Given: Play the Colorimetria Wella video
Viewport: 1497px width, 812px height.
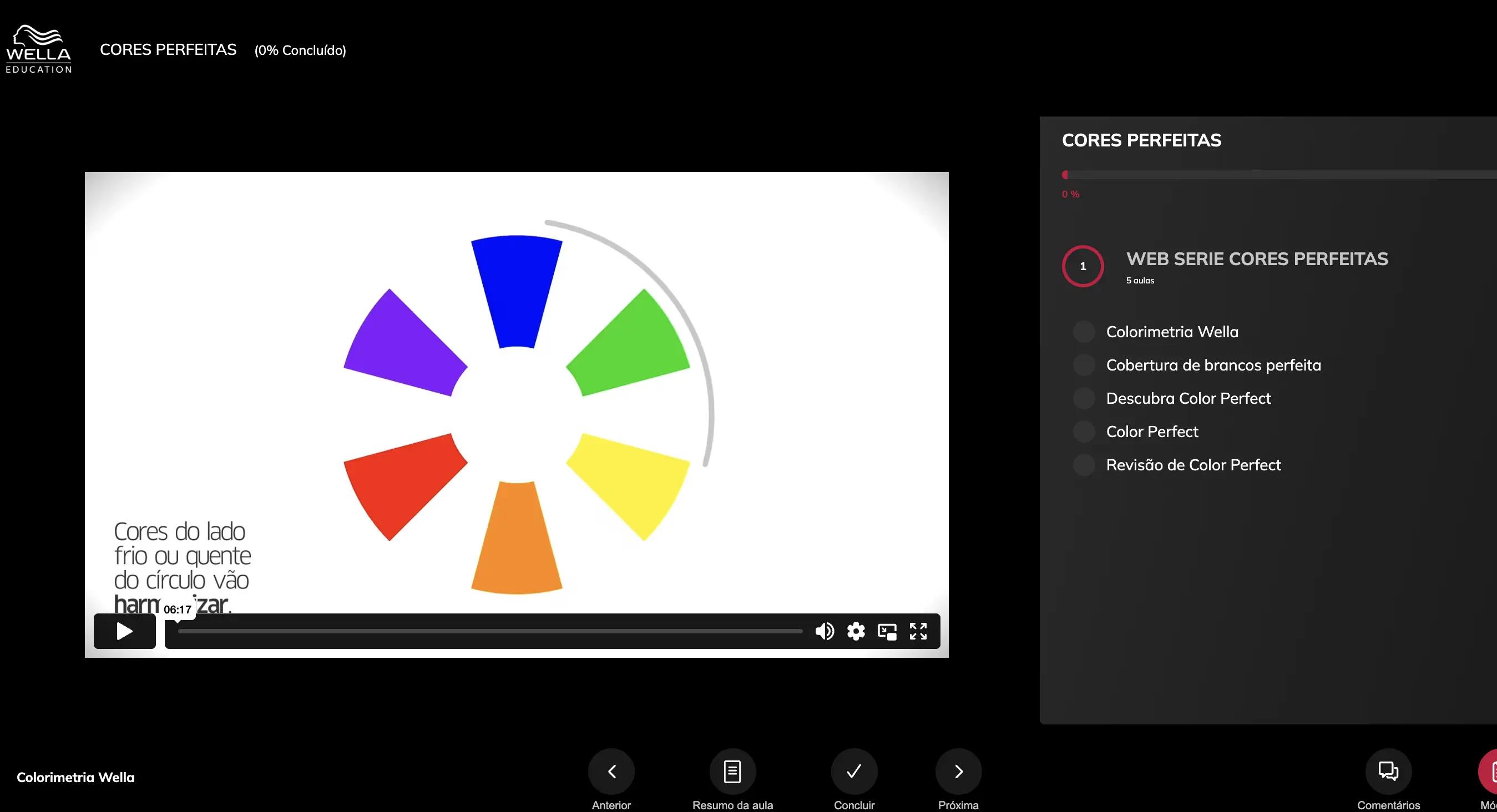Looking at the screenshot, I should pos(124,631).
